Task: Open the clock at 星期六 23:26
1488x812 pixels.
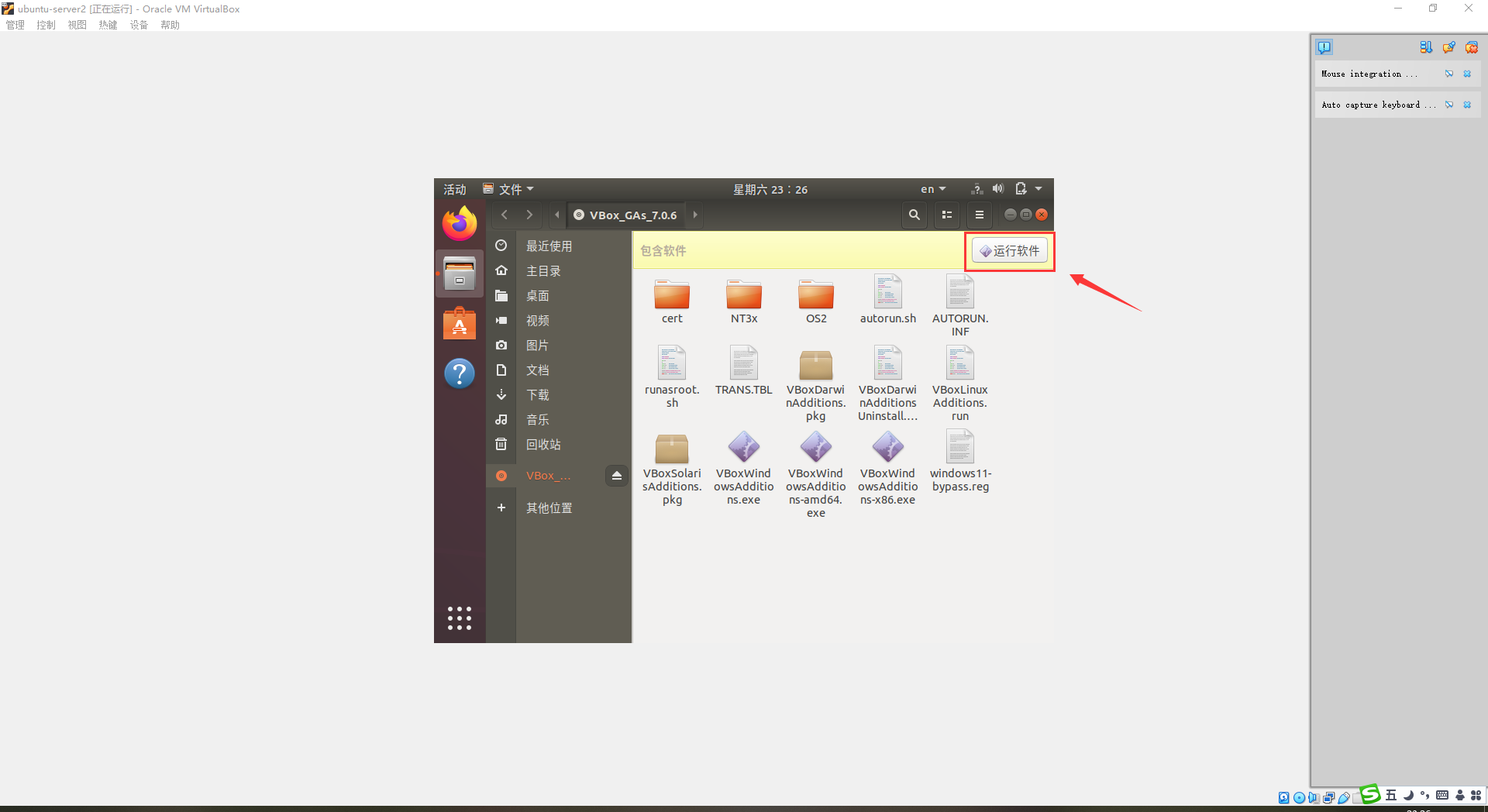Action: tap(770, 189)
